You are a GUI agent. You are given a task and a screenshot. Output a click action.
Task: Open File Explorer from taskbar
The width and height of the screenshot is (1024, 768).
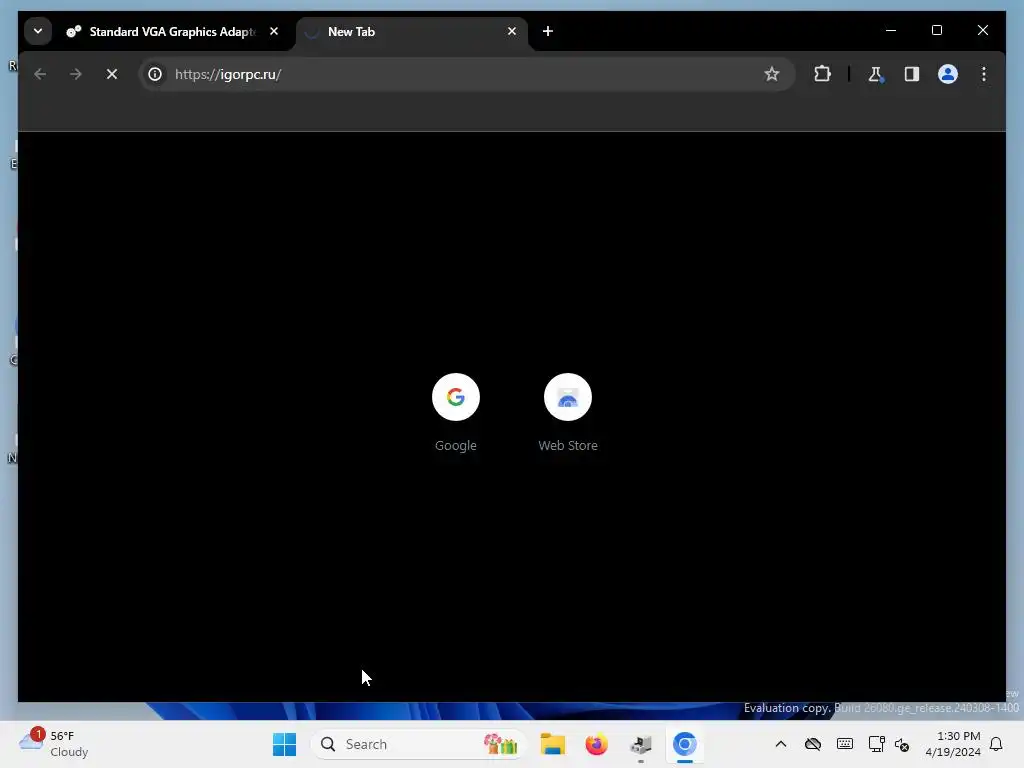tap(552, 744)
